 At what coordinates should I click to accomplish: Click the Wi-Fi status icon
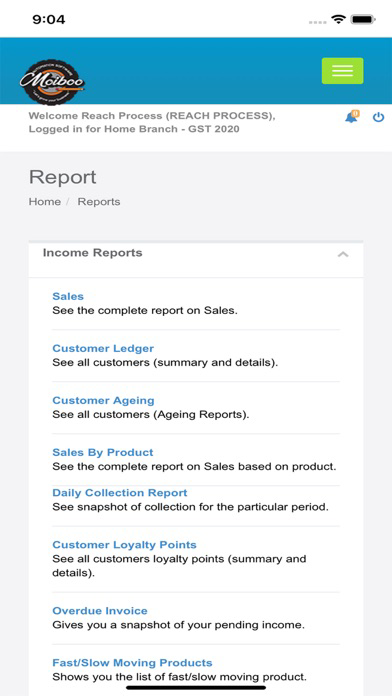(338, 20)
